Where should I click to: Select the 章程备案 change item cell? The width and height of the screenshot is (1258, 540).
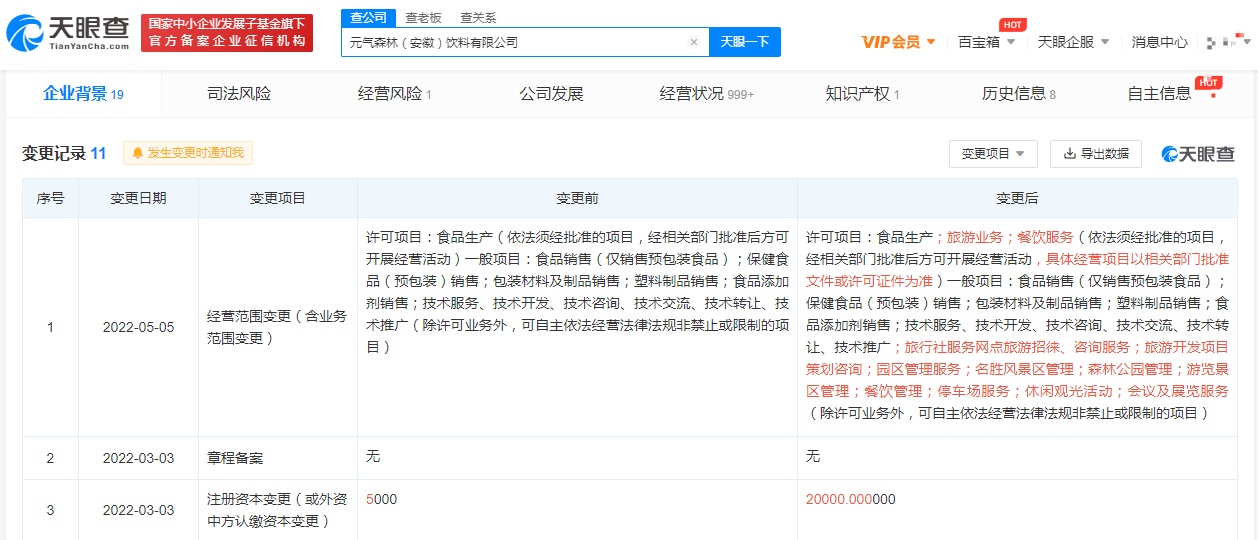(278, 458)
